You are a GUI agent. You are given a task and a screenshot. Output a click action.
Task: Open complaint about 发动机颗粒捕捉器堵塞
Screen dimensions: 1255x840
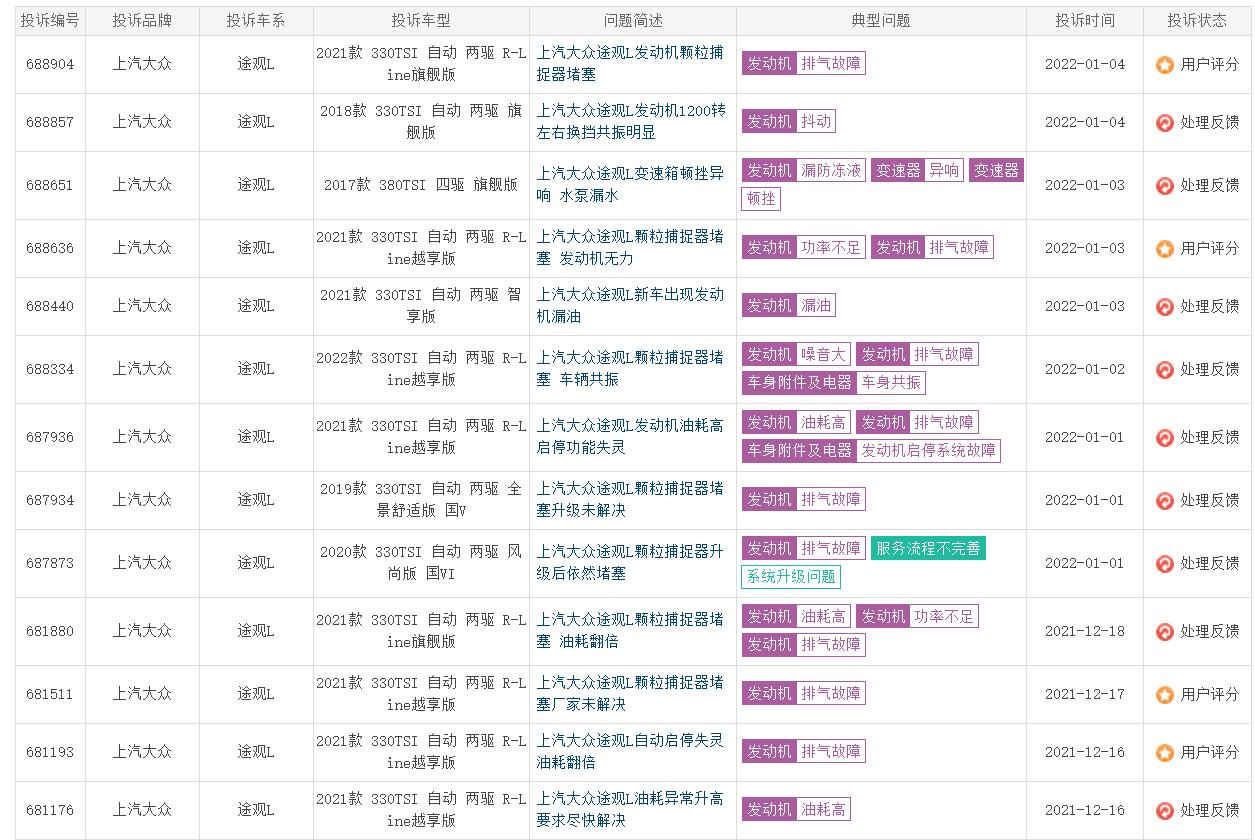(629, 64)
